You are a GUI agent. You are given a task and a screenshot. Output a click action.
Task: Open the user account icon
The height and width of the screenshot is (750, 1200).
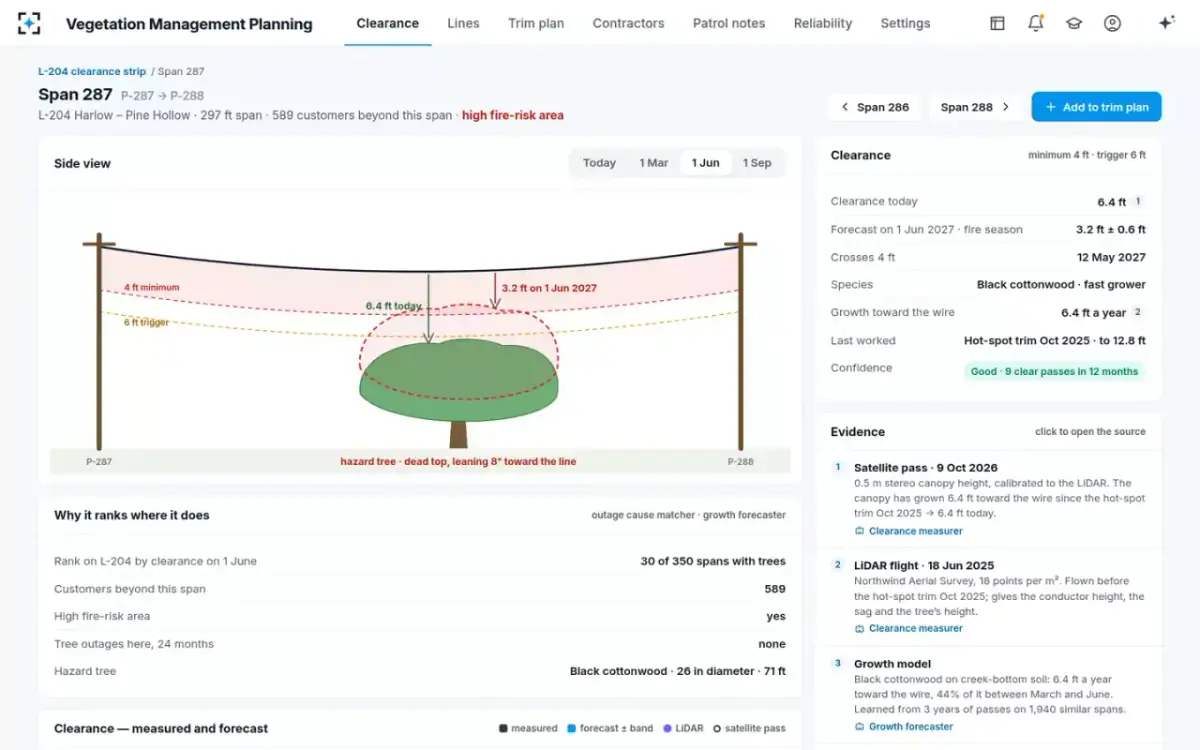[x=1112, y=23]
